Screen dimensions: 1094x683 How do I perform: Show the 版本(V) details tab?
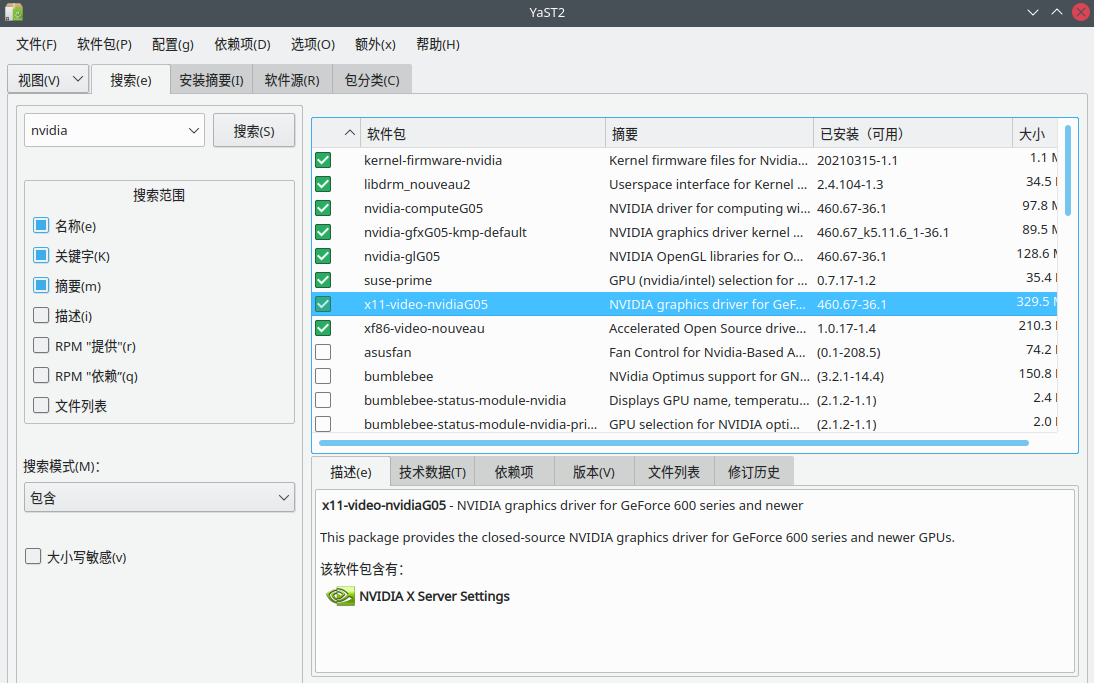pyautogui.click(x=594, y=472)
